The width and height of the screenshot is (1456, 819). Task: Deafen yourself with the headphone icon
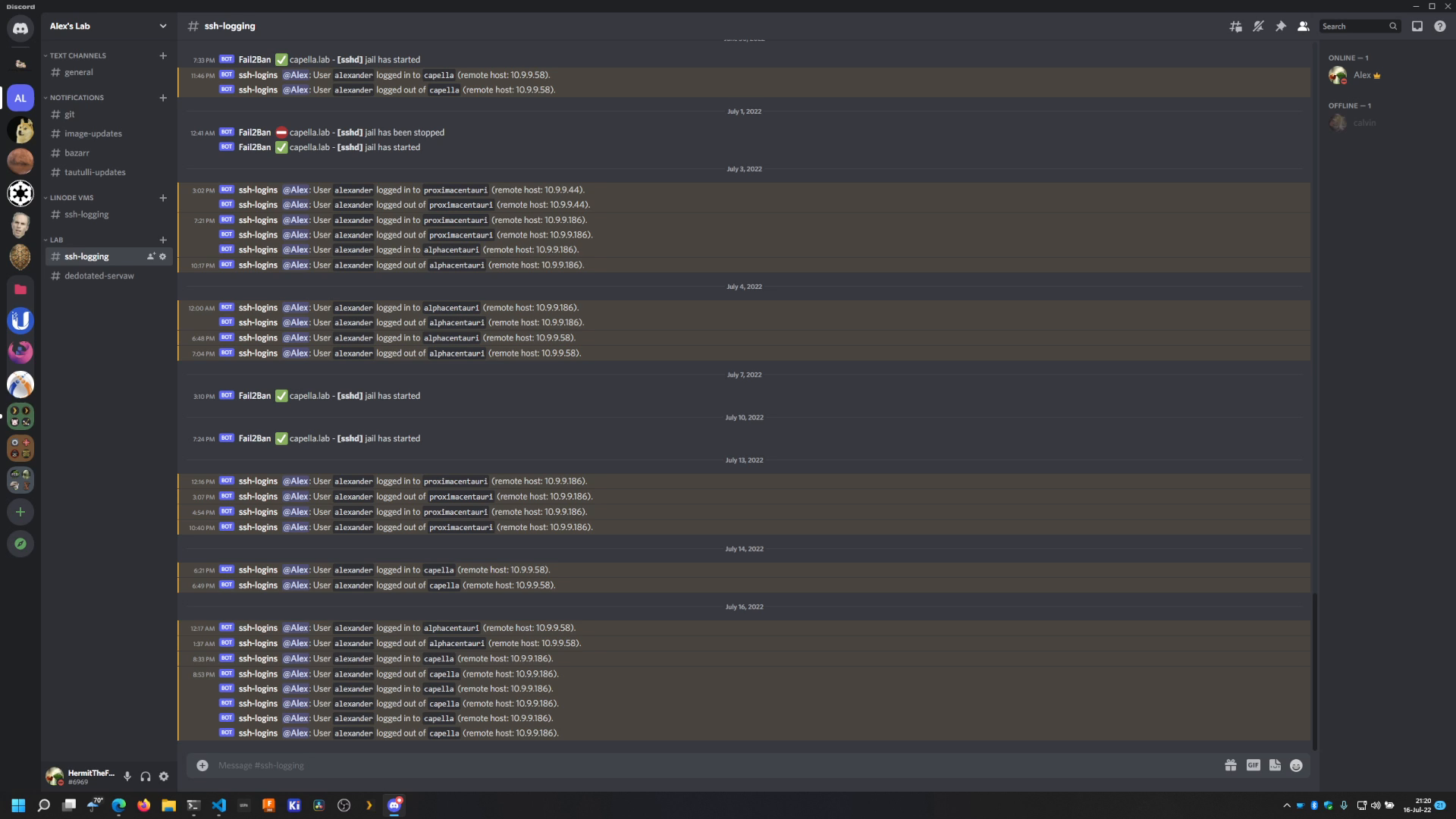pos(145,776)
